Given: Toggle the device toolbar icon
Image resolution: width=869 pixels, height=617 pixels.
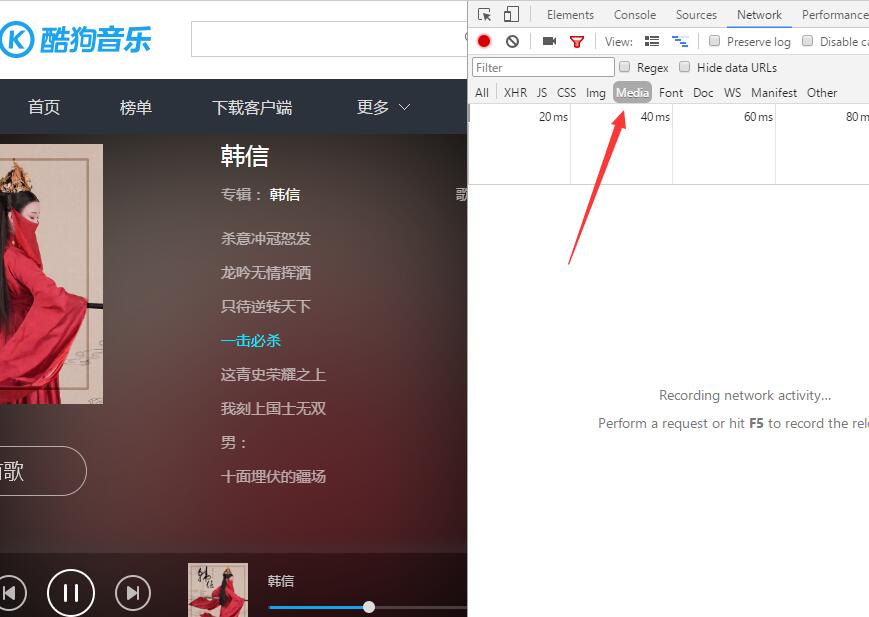Looking at the screenshot, I should click(510, 14).
